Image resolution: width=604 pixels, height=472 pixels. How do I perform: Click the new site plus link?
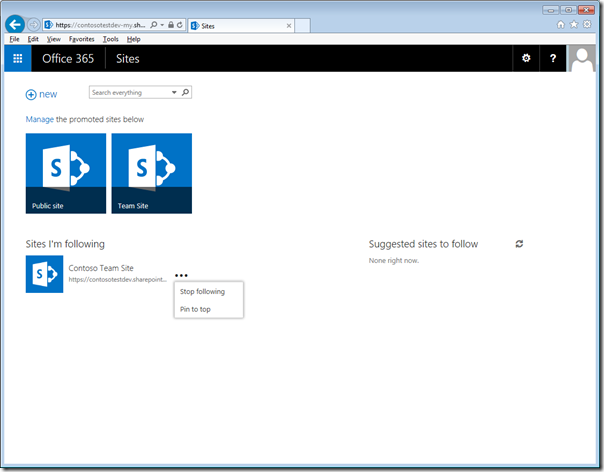(41, 94)
